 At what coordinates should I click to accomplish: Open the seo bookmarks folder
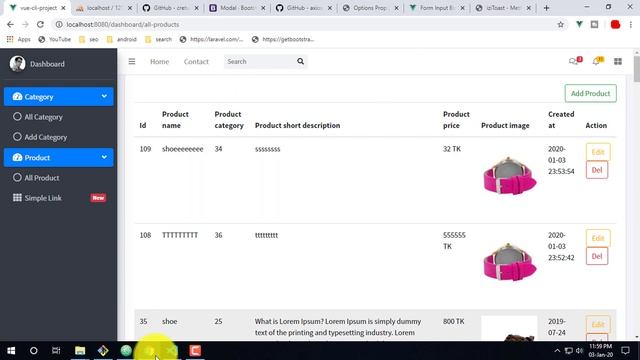[x=89, y=40]
